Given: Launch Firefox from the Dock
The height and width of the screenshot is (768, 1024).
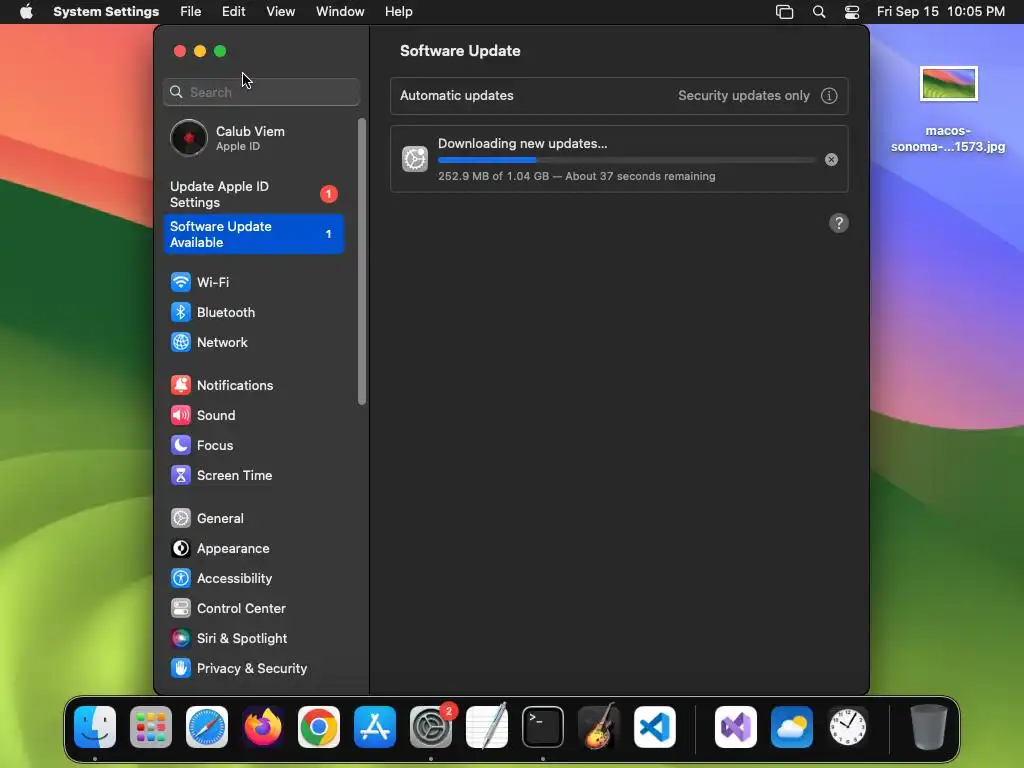Looking at the screenshot, I should (x=263, y=727).
